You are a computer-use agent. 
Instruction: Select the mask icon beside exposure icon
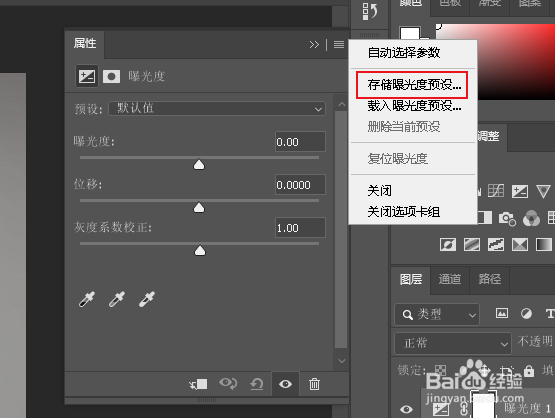[111, 76]
